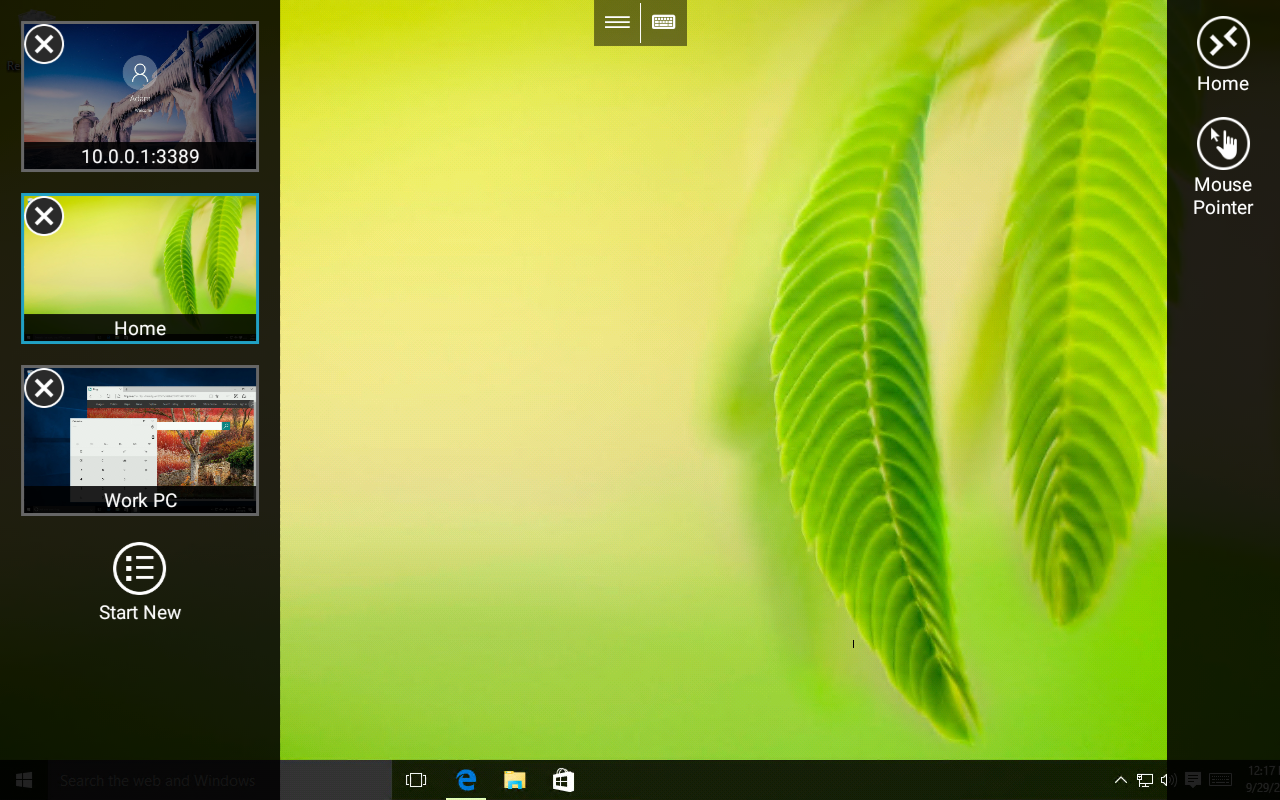Open the touch keyboard from the tray
This screenshot has width=1280, height=800.
[1219, 780]
